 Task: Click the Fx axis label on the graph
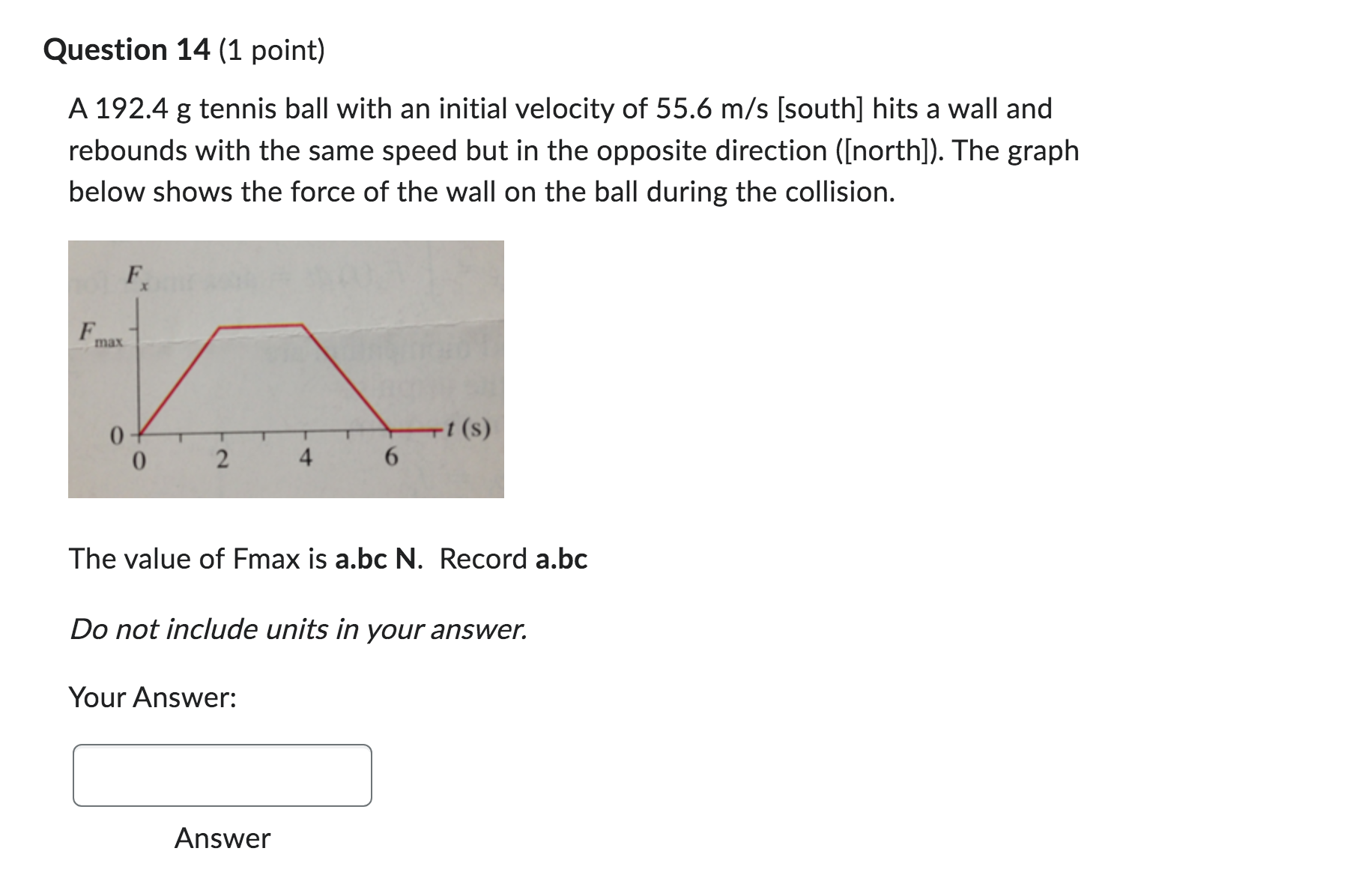[137, 276]
